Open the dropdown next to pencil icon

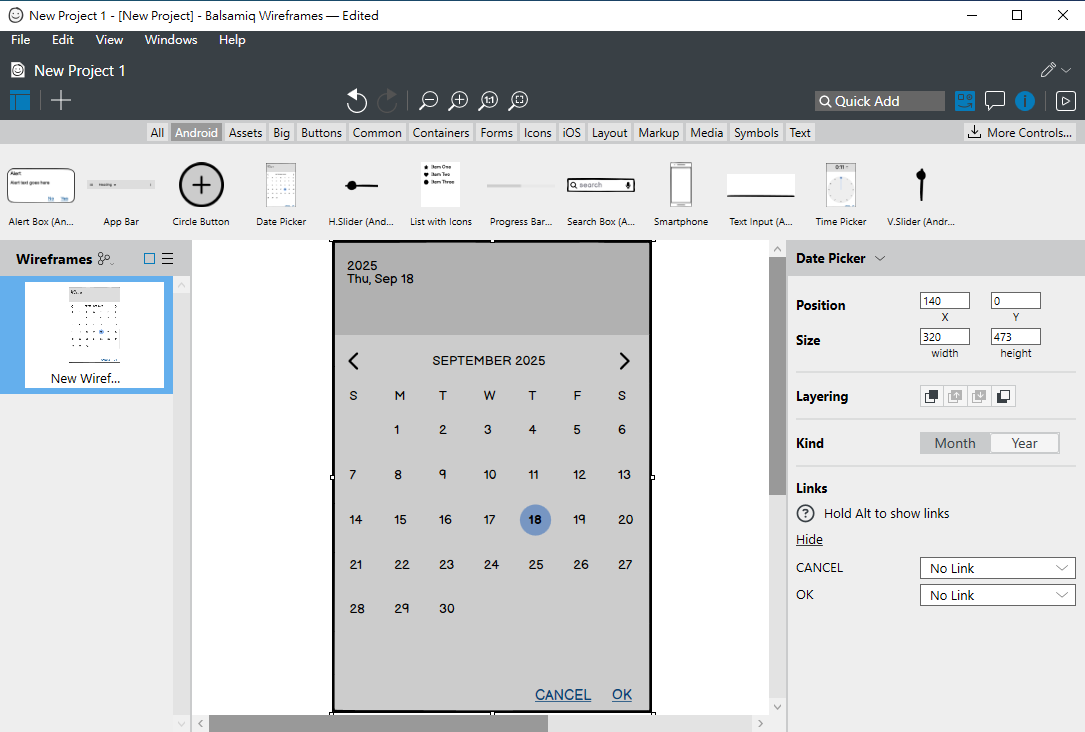(1066, 70)
